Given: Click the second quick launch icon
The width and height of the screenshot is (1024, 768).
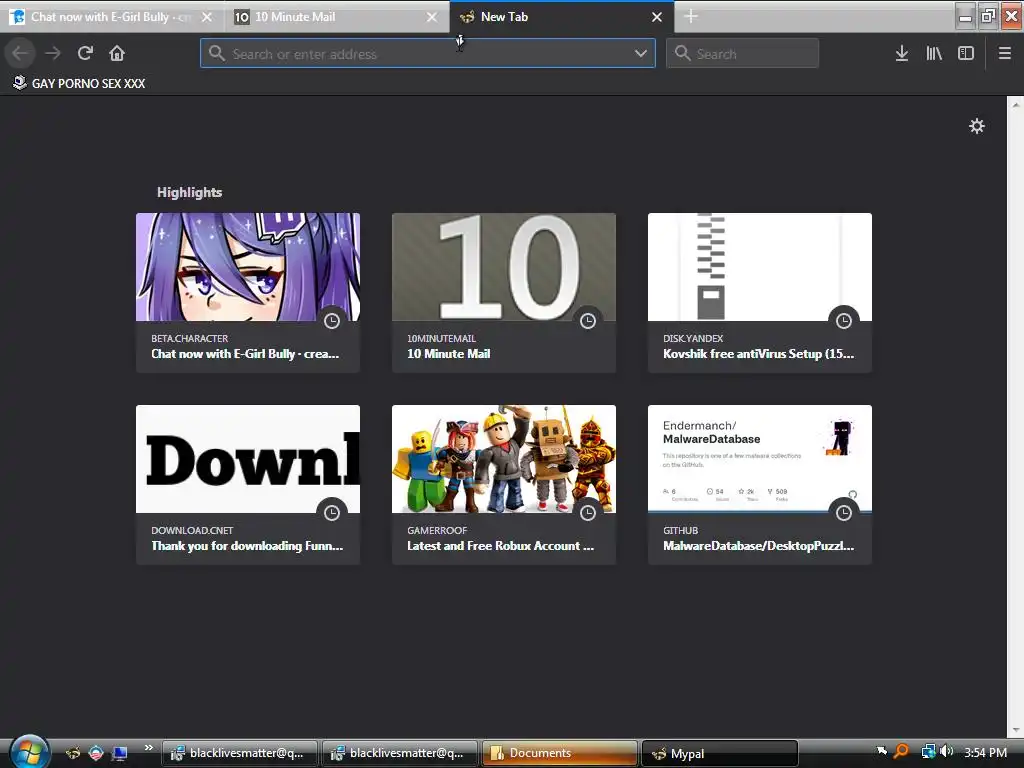Looking at the screenshot, I should click(x=96, y=753).
